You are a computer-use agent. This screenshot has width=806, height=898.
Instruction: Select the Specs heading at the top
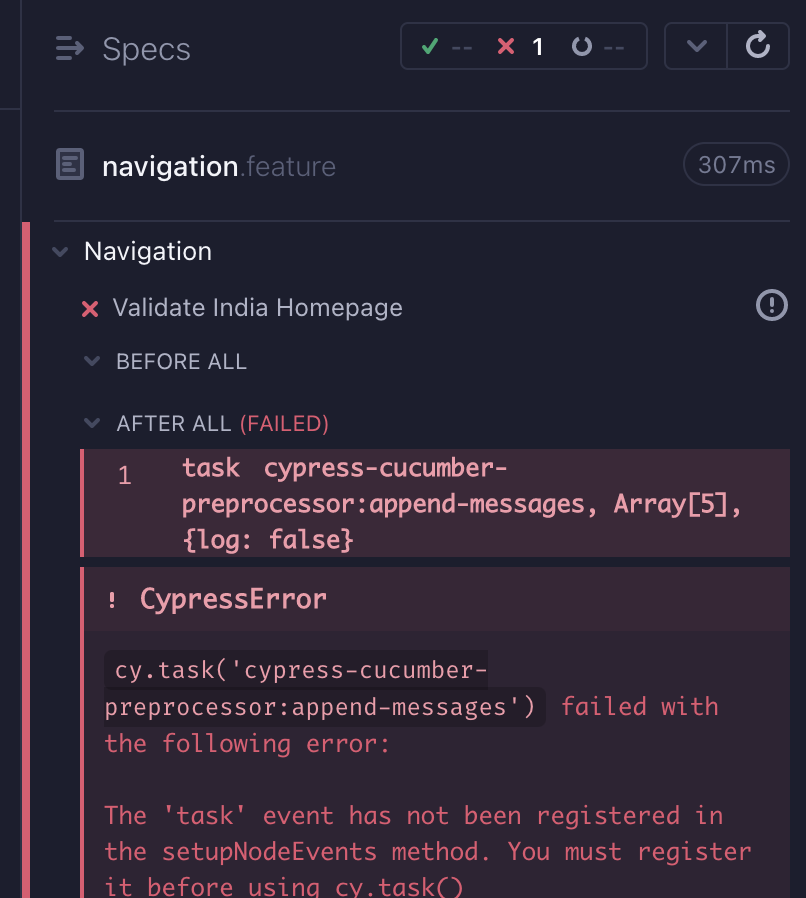click(146, 47)
